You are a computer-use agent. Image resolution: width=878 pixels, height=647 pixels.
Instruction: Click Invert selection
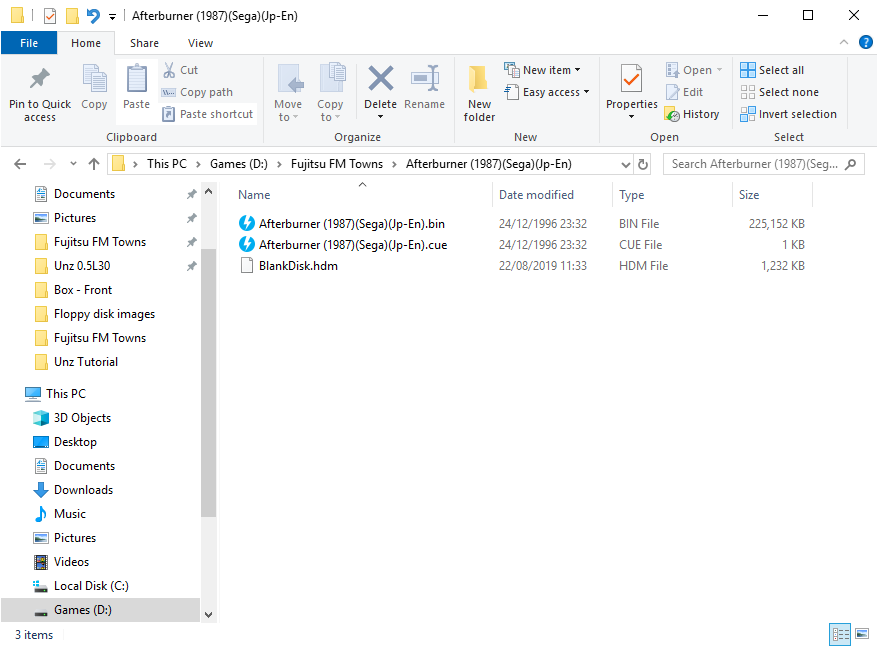point(788,114)
